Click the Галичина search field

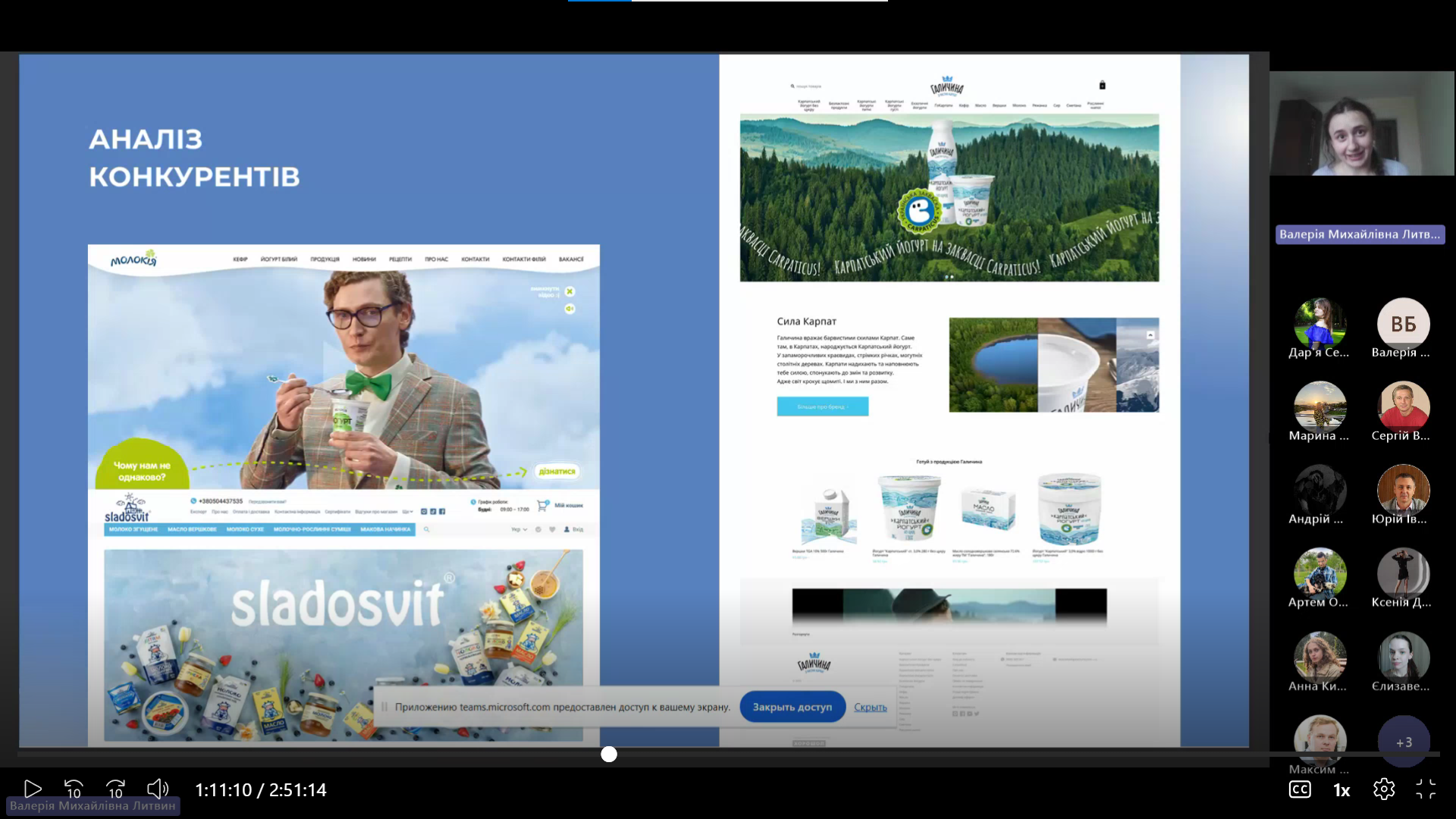click(x=807, y=86)
